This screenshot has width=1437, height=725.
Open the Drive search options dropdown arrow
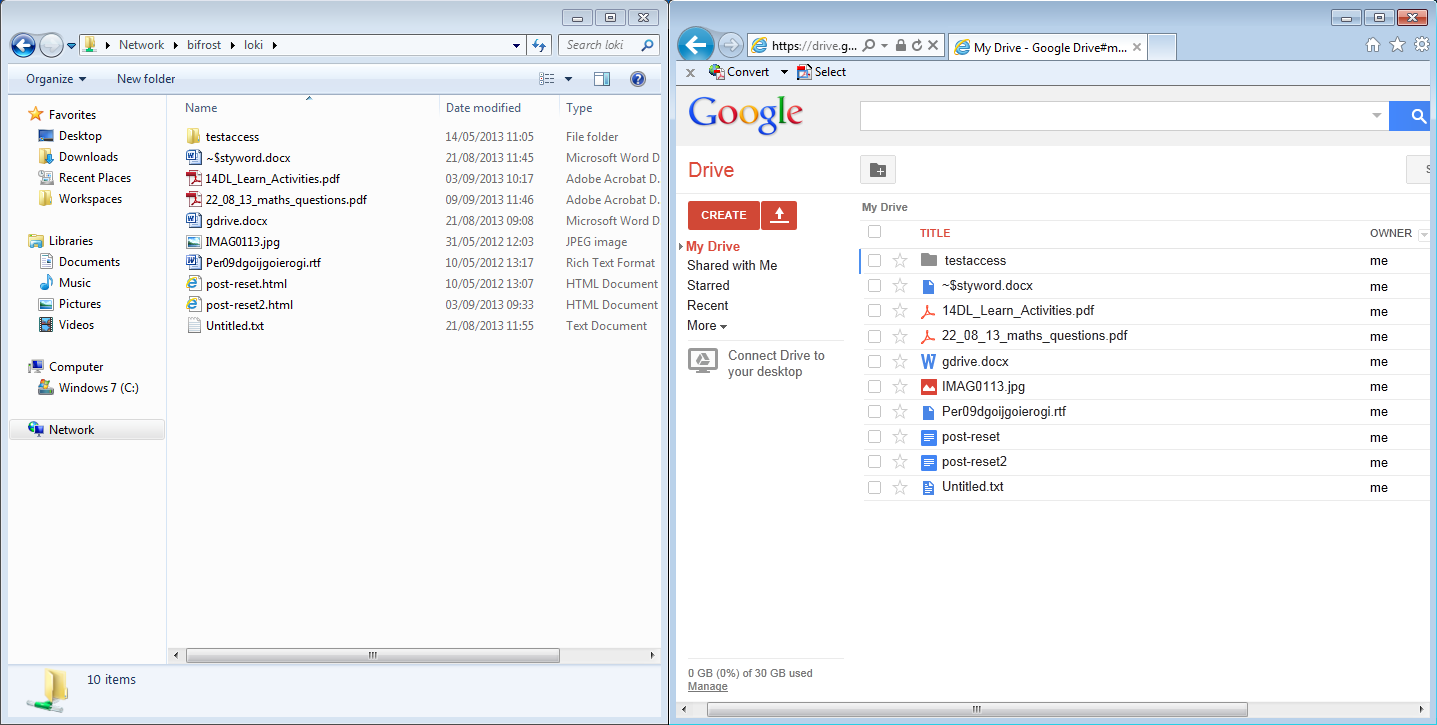[x=1377, y=117]
